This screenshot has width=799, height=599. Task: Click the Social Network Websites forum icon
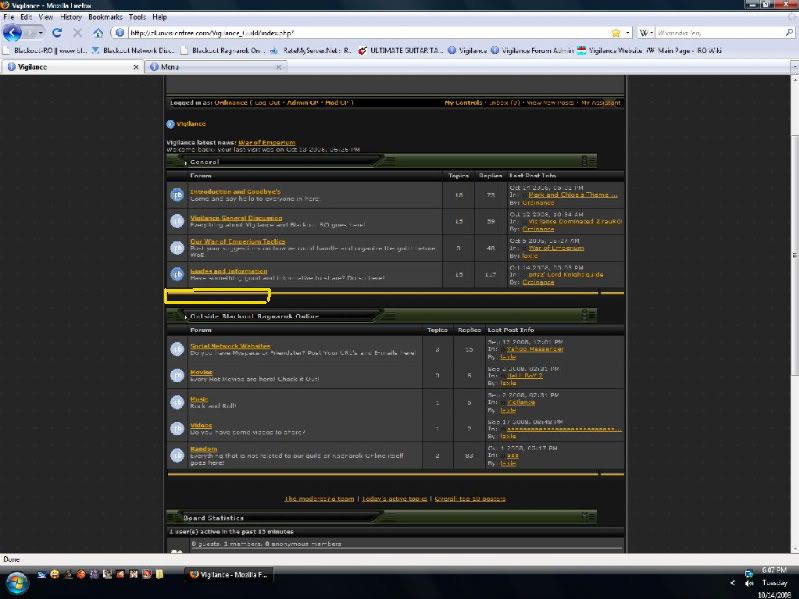point(177,349)
